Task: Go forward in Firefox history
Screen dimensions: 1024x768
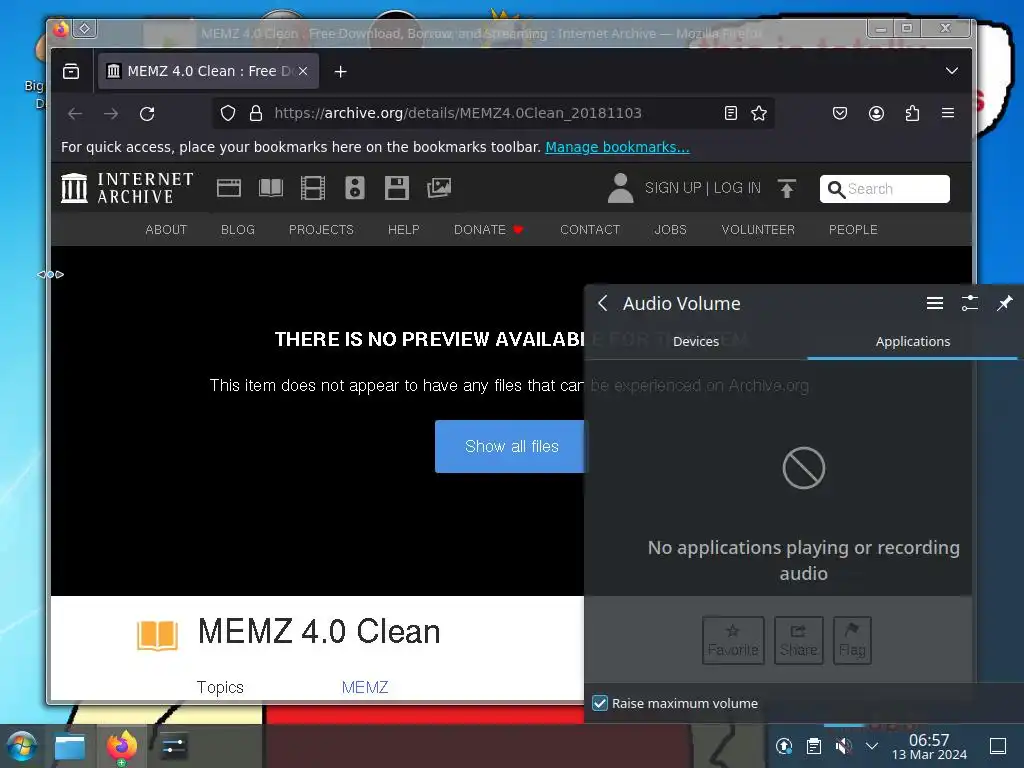Action: point(111,114)
